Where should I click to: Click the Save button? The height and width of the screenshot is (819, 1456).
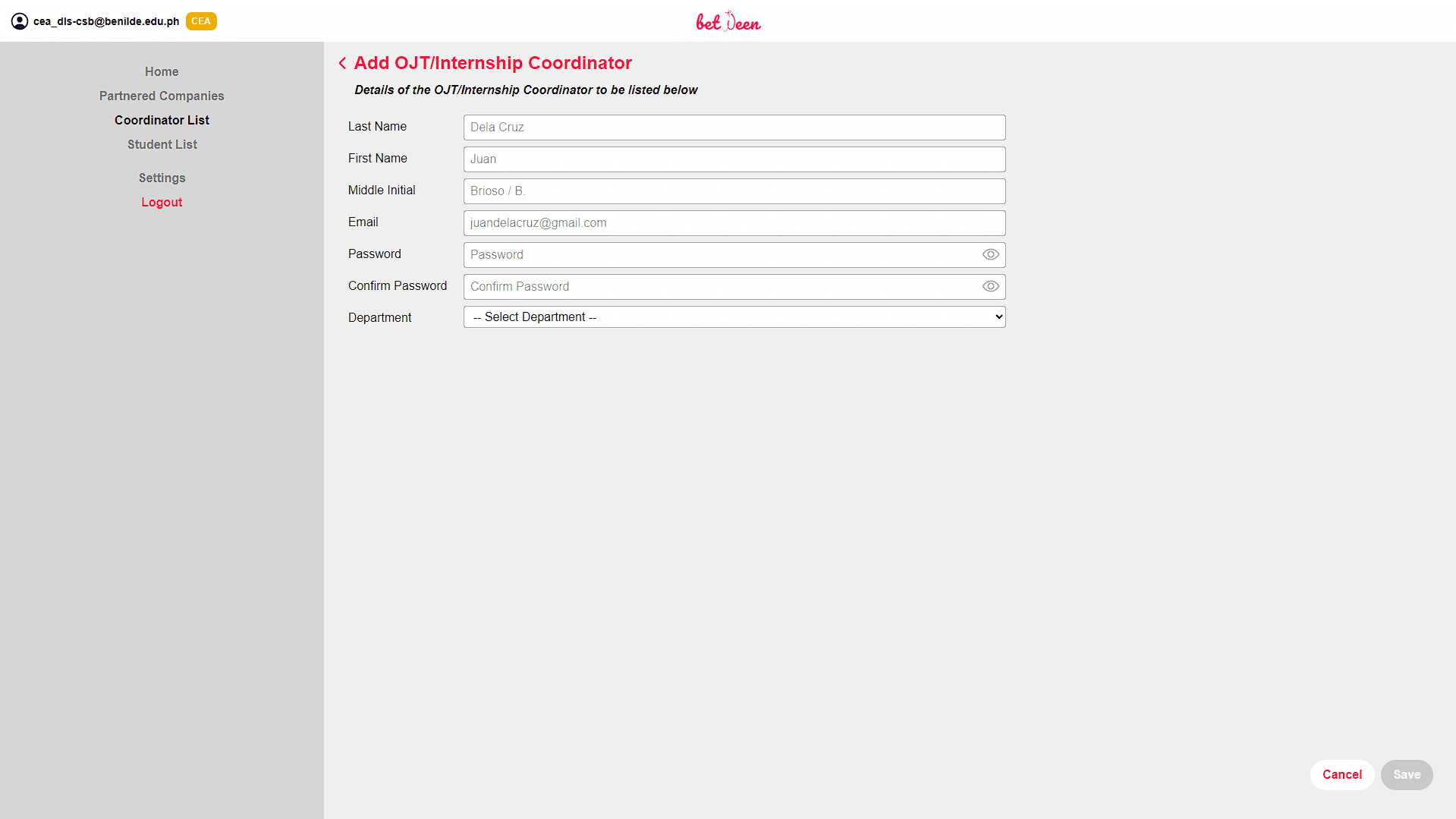tap(1406, 775)
